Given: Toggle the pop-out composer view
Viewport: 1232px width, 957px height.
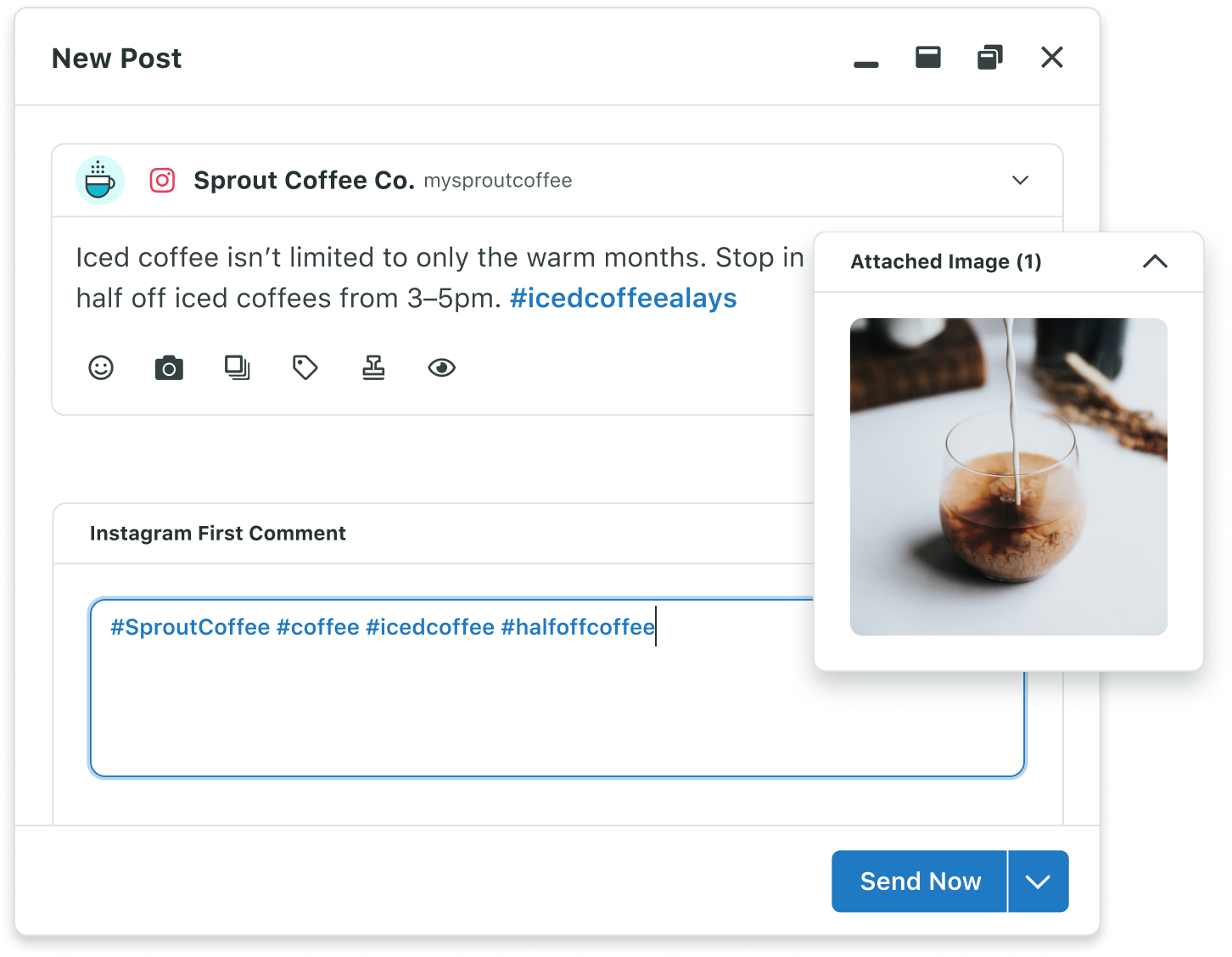Looking at the screenshot, I should click(990, 58).
